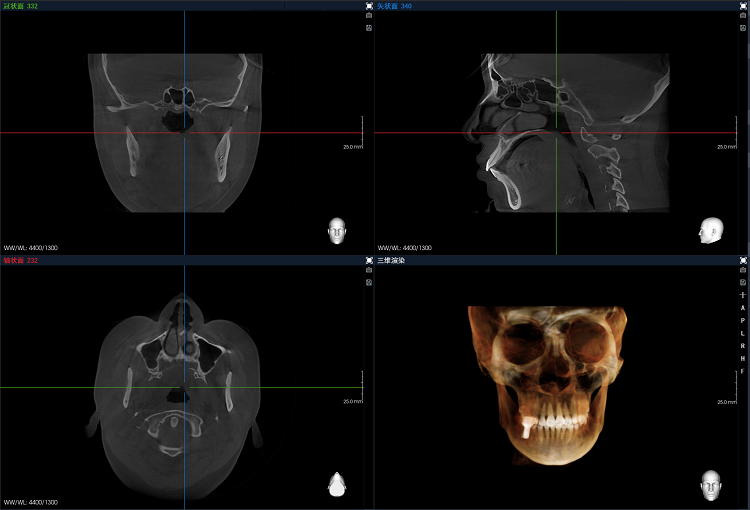The height and width of the screenshot is (510, 750).
Task: Switch the 3D model to left (L) view
Action: click(x=743, y=333)
